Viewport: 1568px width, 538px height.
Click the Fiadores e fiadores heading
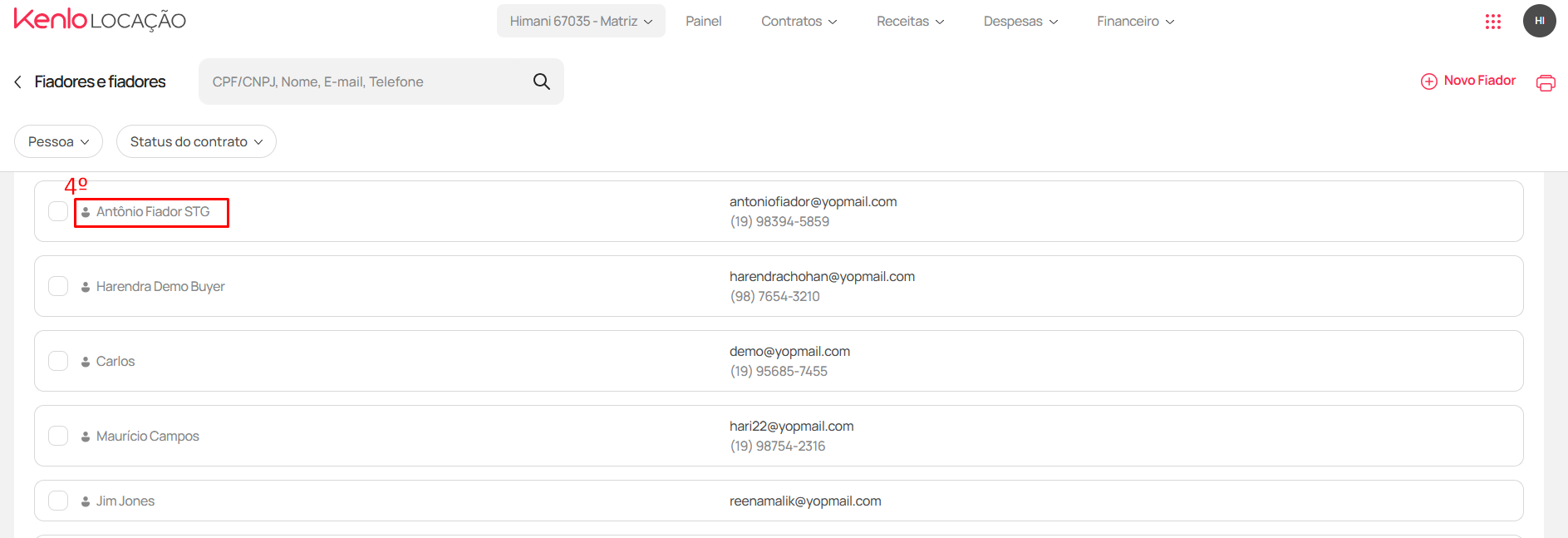(x=100, y=81)
